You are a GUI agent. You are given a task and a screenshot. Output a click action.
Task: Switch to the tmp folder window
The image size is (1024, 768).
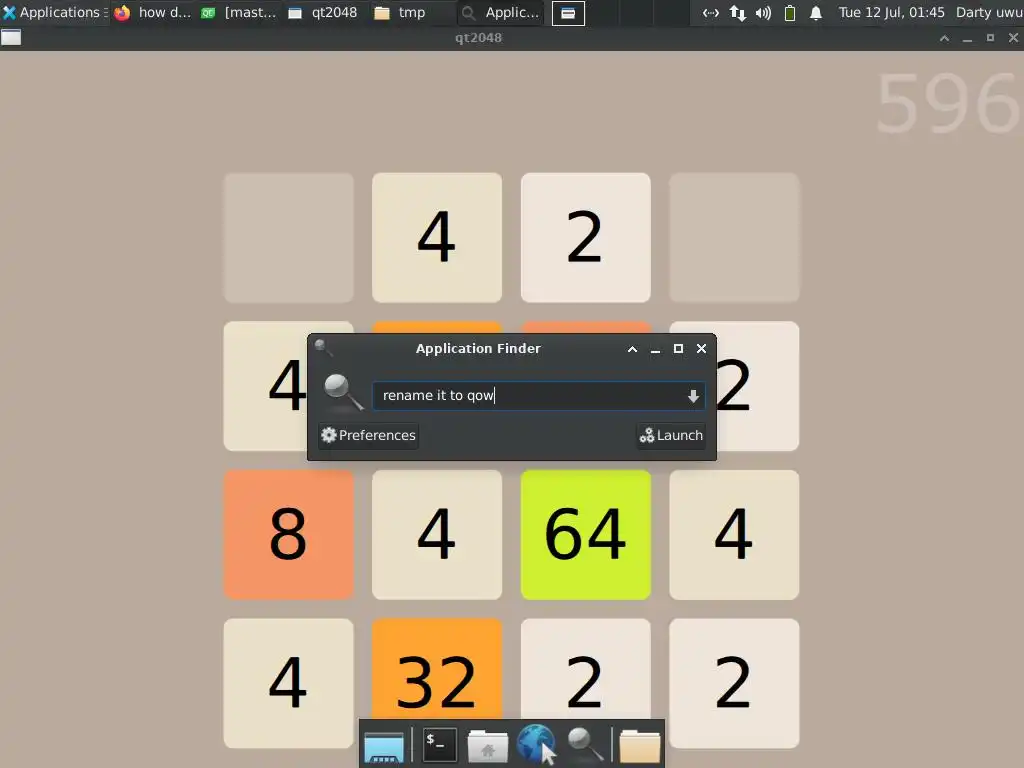(400, 12)
